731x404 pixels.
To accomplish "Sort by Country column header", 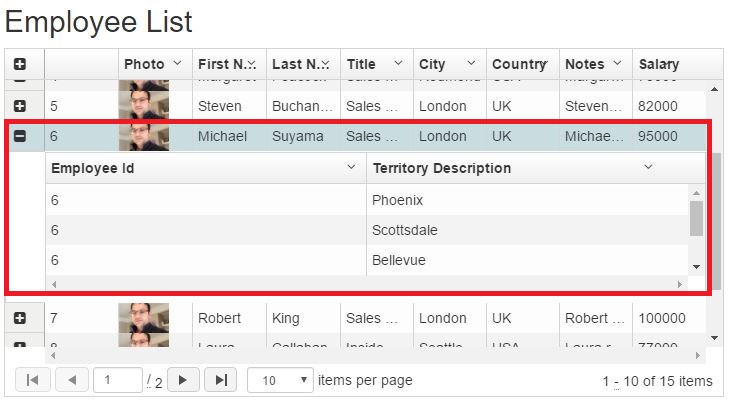I will [518, 64].
